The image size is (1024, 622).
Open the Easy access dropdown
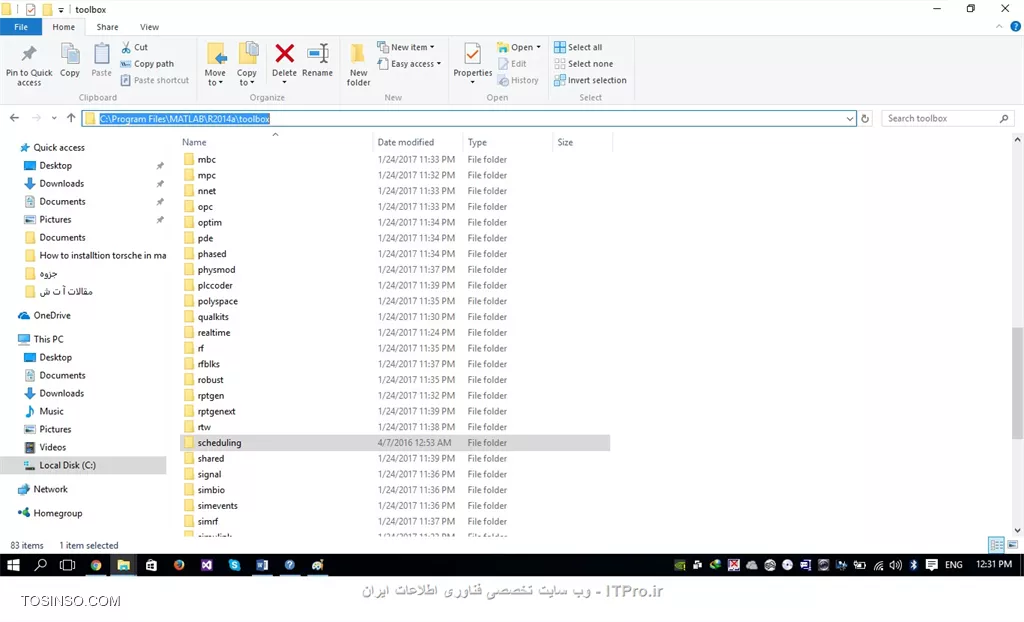click(409, 63)
